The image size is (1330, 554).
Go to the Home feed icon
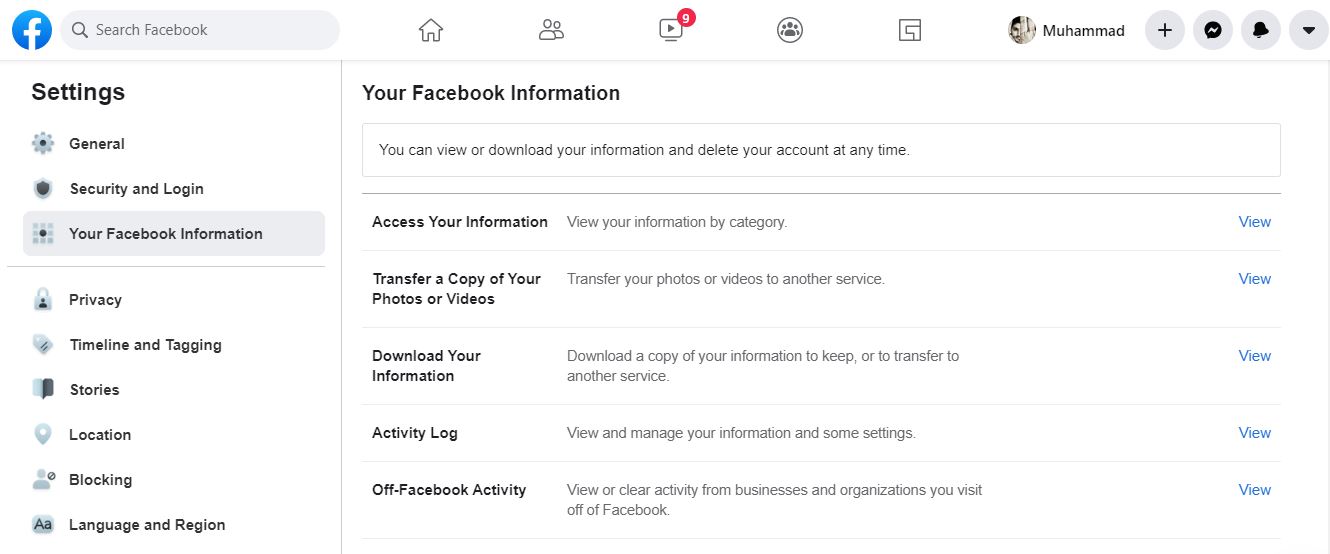pyautogui.click(x=431, y=30)
